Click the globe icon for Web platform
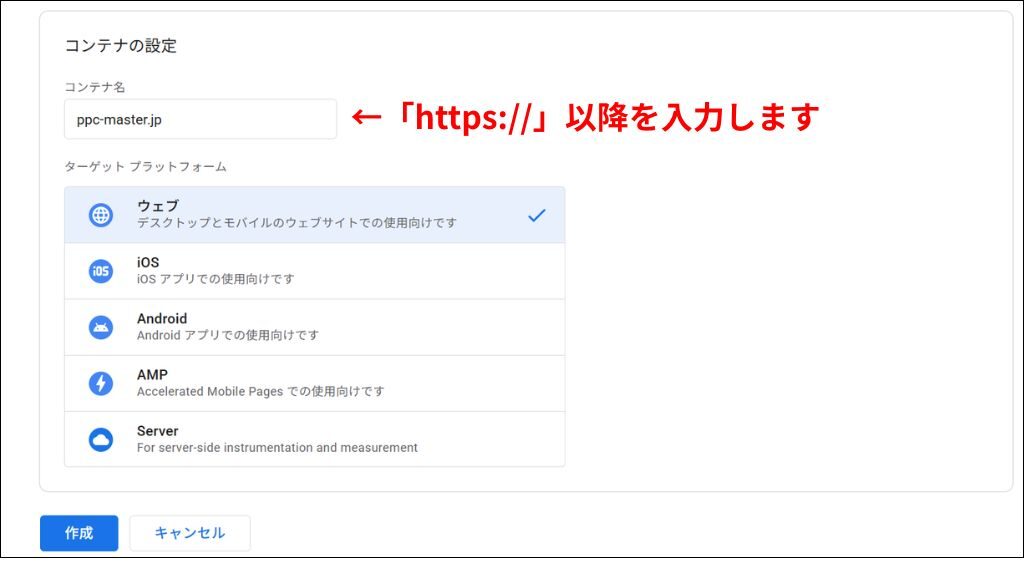 coord(101,215)
